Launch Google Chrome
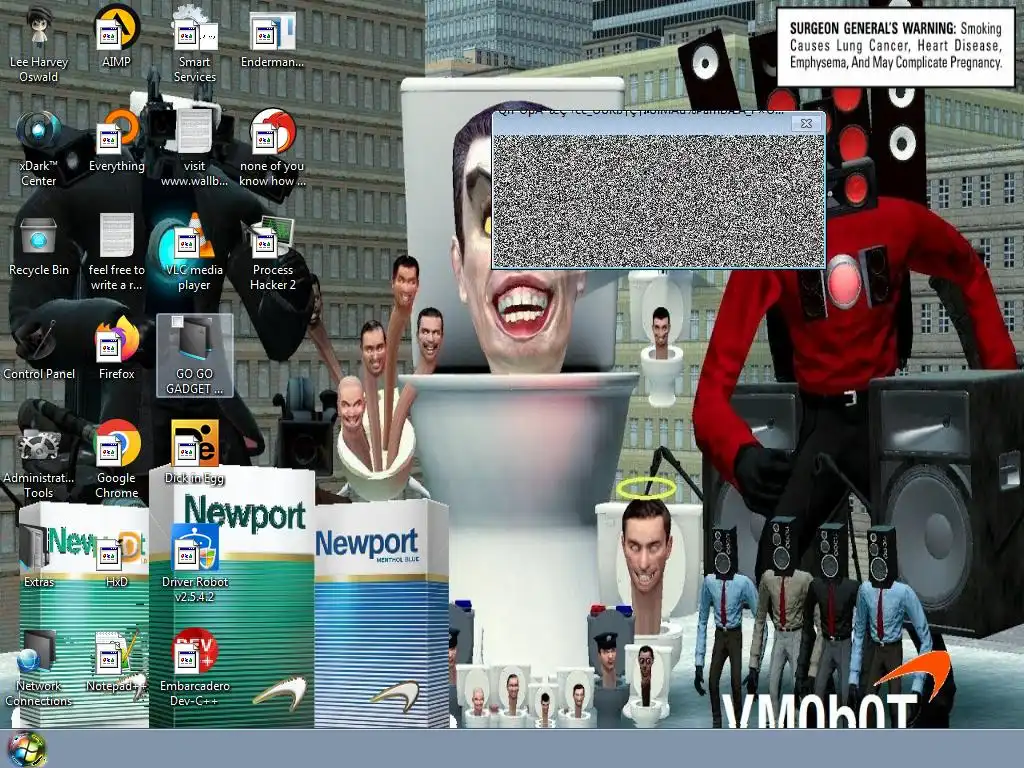This screenshot has width=1024, height=768. coord(116,461)
